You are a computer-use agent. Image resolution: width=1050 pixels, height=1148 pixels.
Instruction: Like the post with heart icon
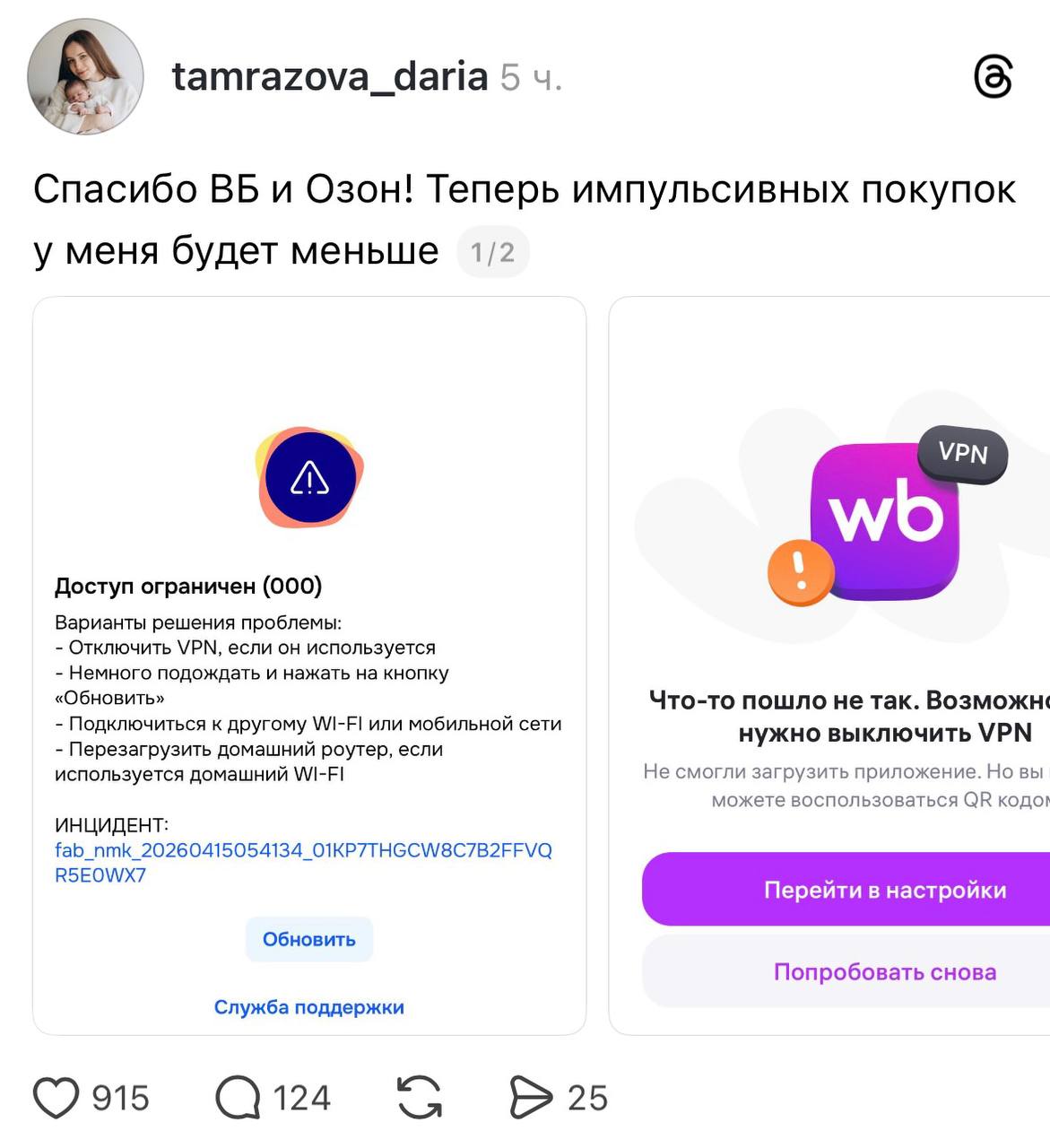tap(56, 1097)
